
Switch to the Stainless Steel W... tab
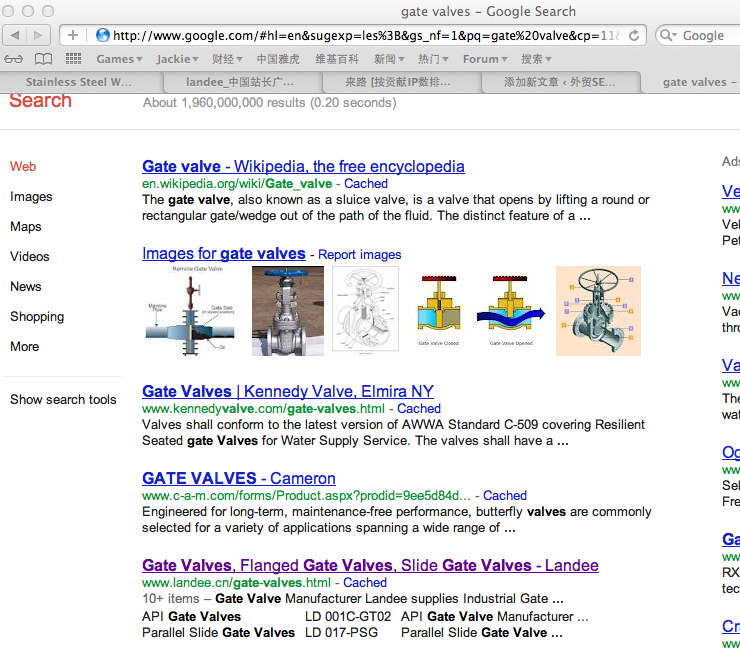(x=81, y=82)
